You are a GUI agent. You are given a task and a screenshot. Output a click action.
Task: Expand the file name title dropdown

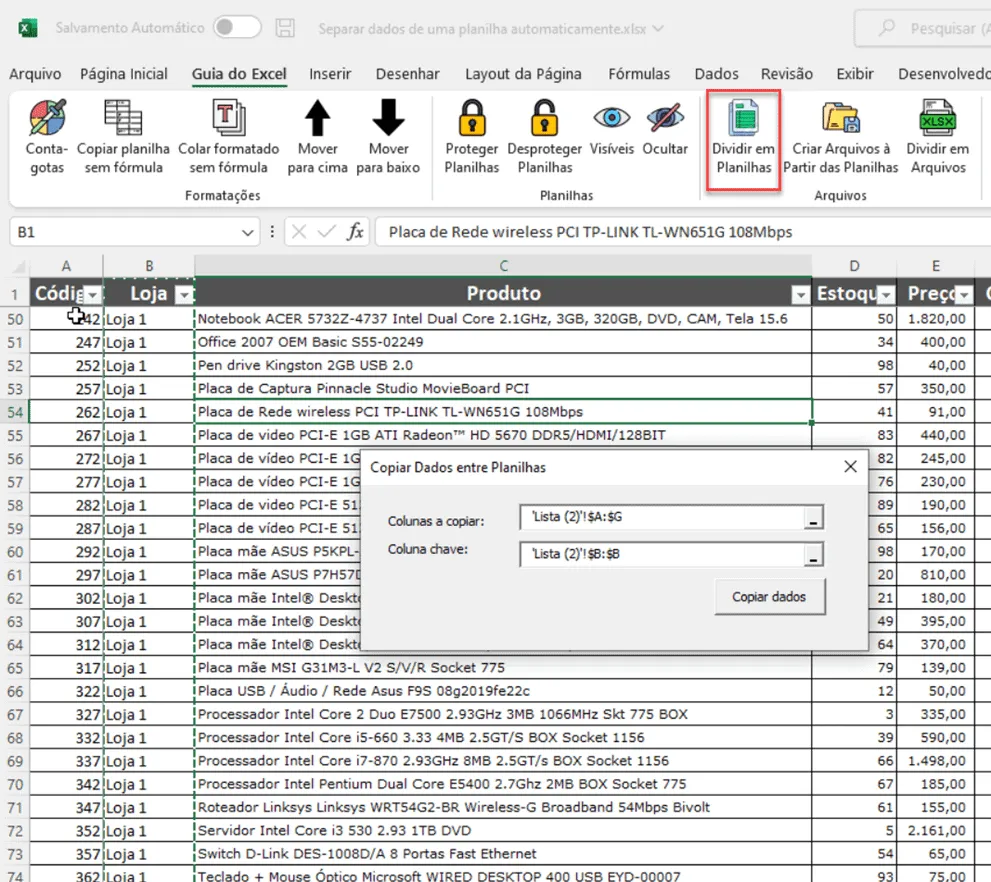[x=658, y=28]
